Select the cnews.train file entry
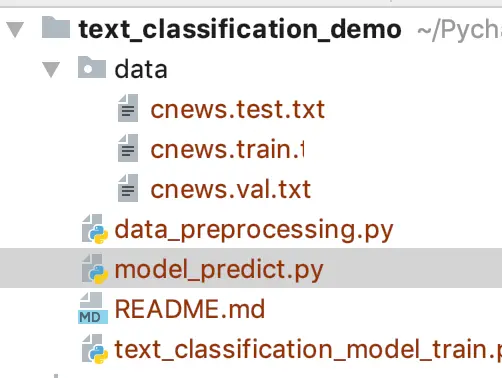The image size is (502, 378). click(227, 149)
